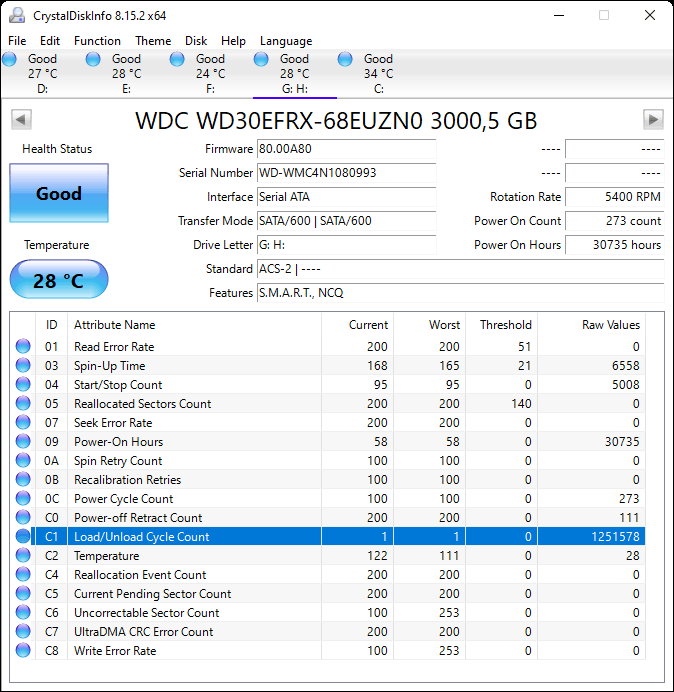The height and width of the screenshot is (692, 674).
Task: Go to previous disk with left arrow
Action: [x=21, y=120]
